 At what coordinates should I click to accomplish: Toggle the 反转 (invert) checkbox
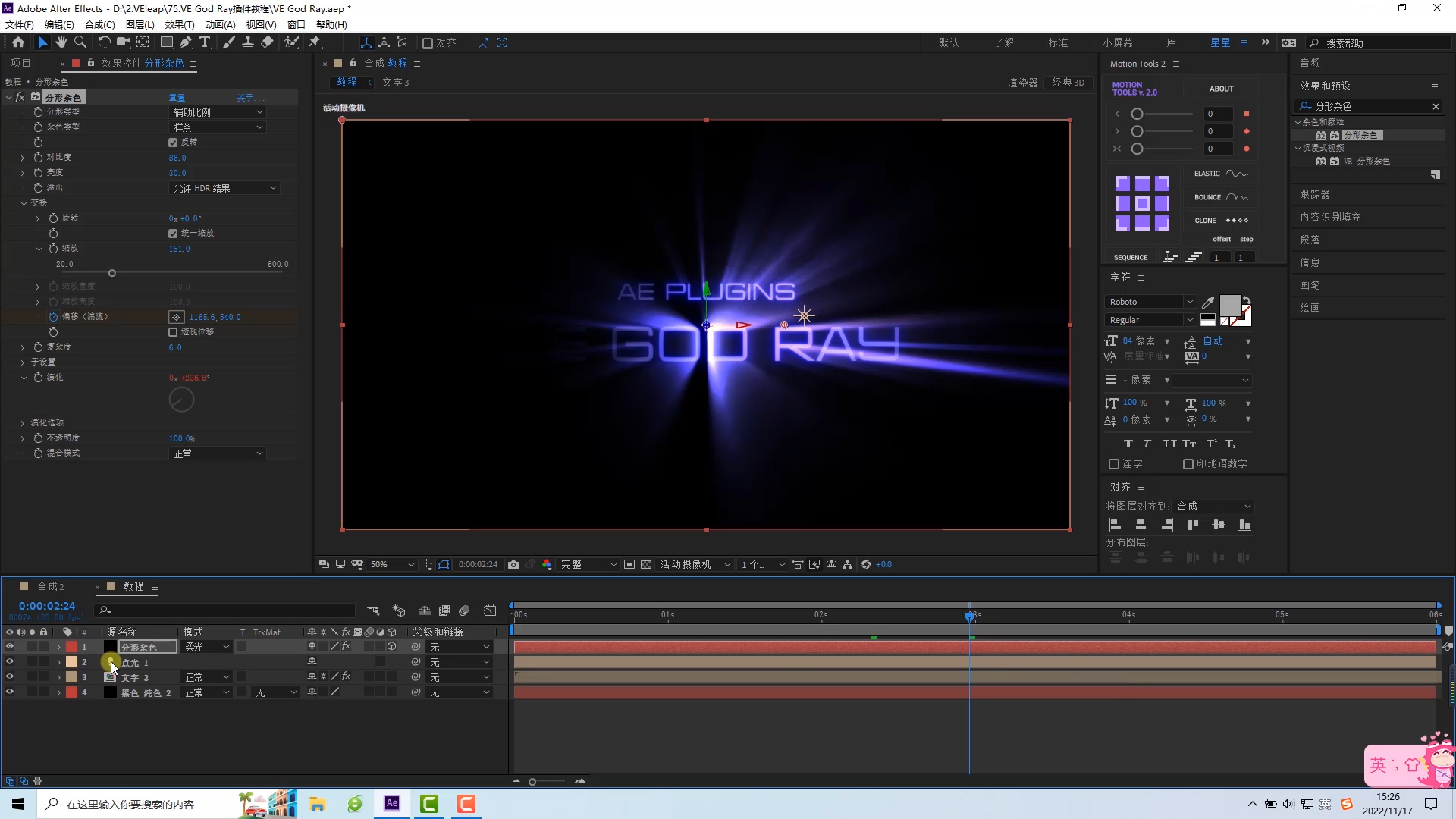click(173, 143)
